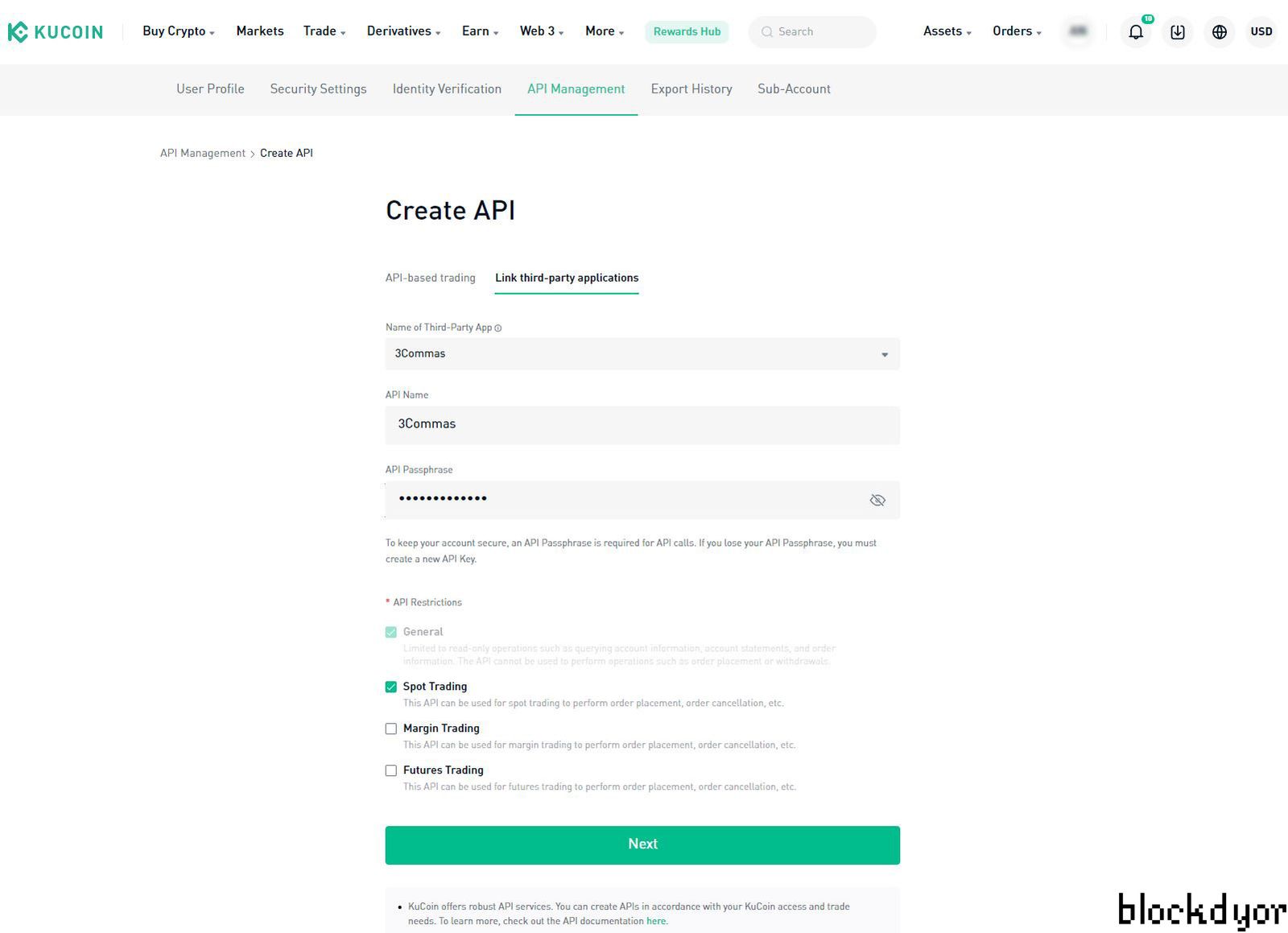
Task: Open the language globe selector
Action: pyautogui.click(x=1219, y=31)
